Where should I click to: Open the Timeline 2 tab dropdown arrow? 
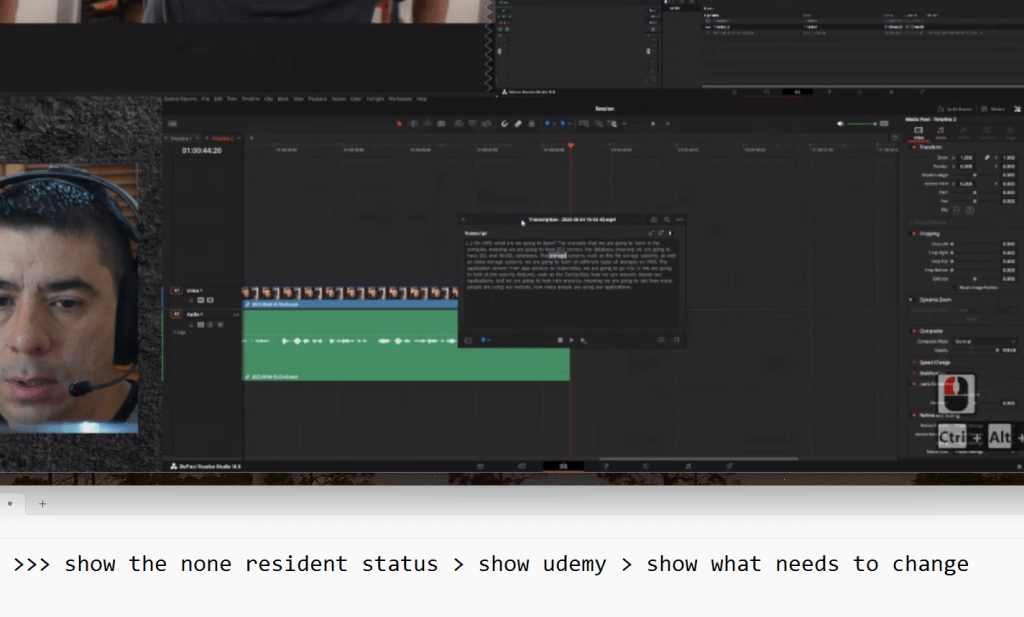[239, 138]
